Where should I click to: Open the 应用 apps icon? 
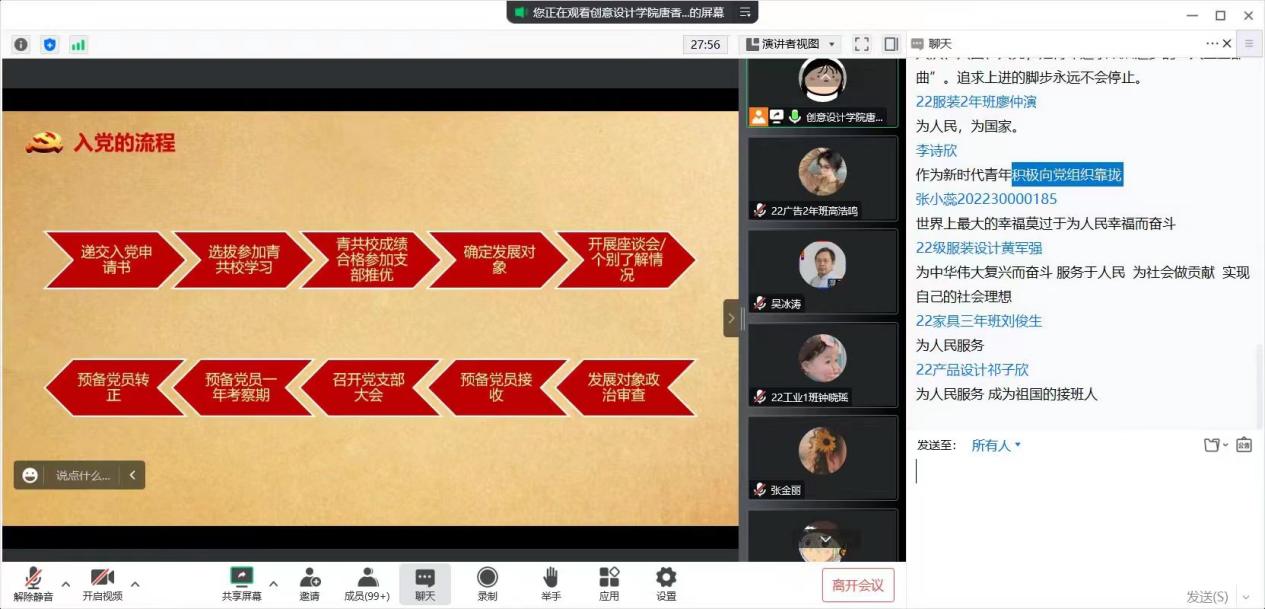tap(609, 584)
